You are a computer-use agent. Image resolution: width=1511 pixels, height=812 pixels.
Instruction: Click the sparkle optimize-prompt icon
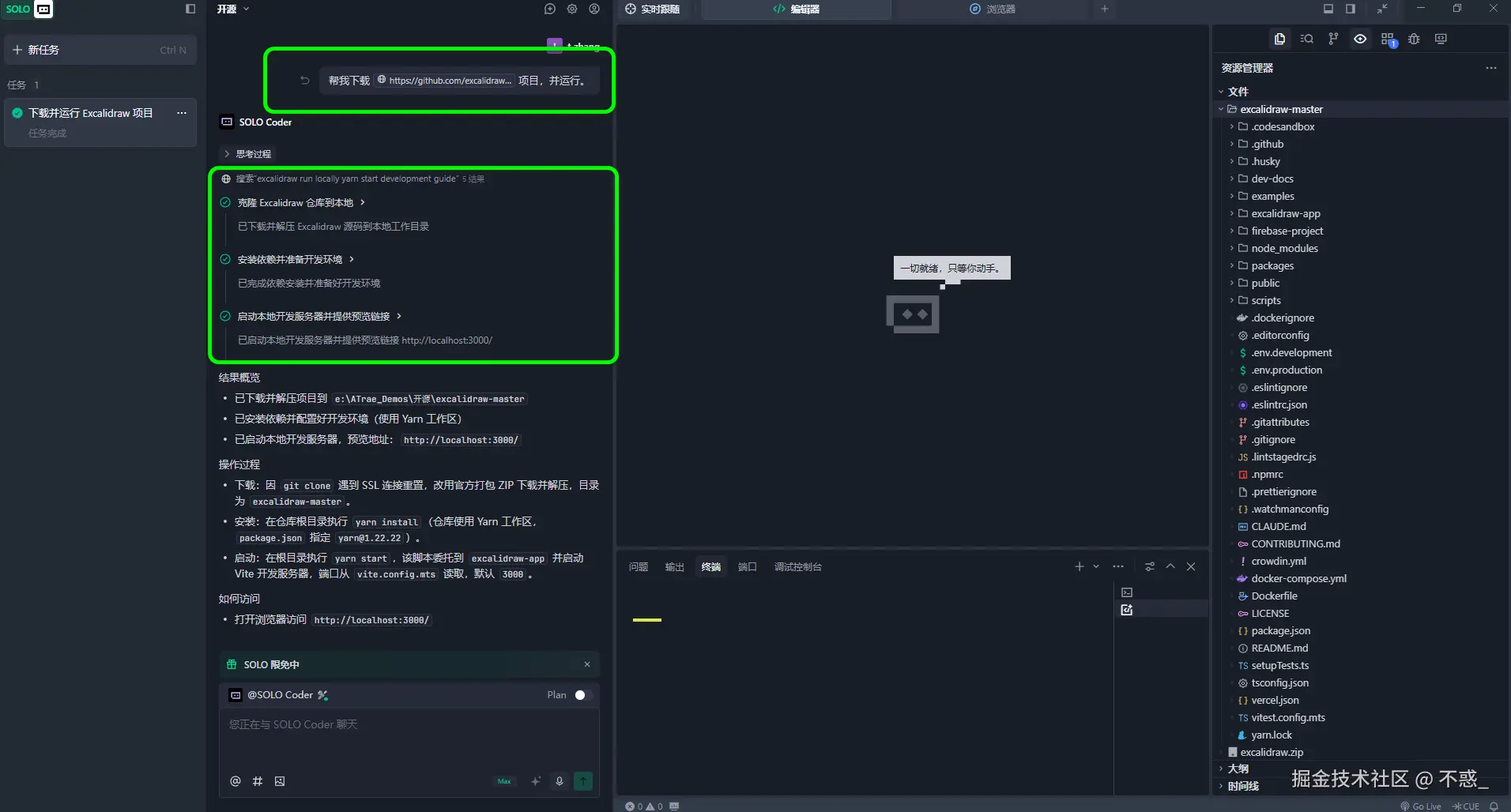point(536,781)
